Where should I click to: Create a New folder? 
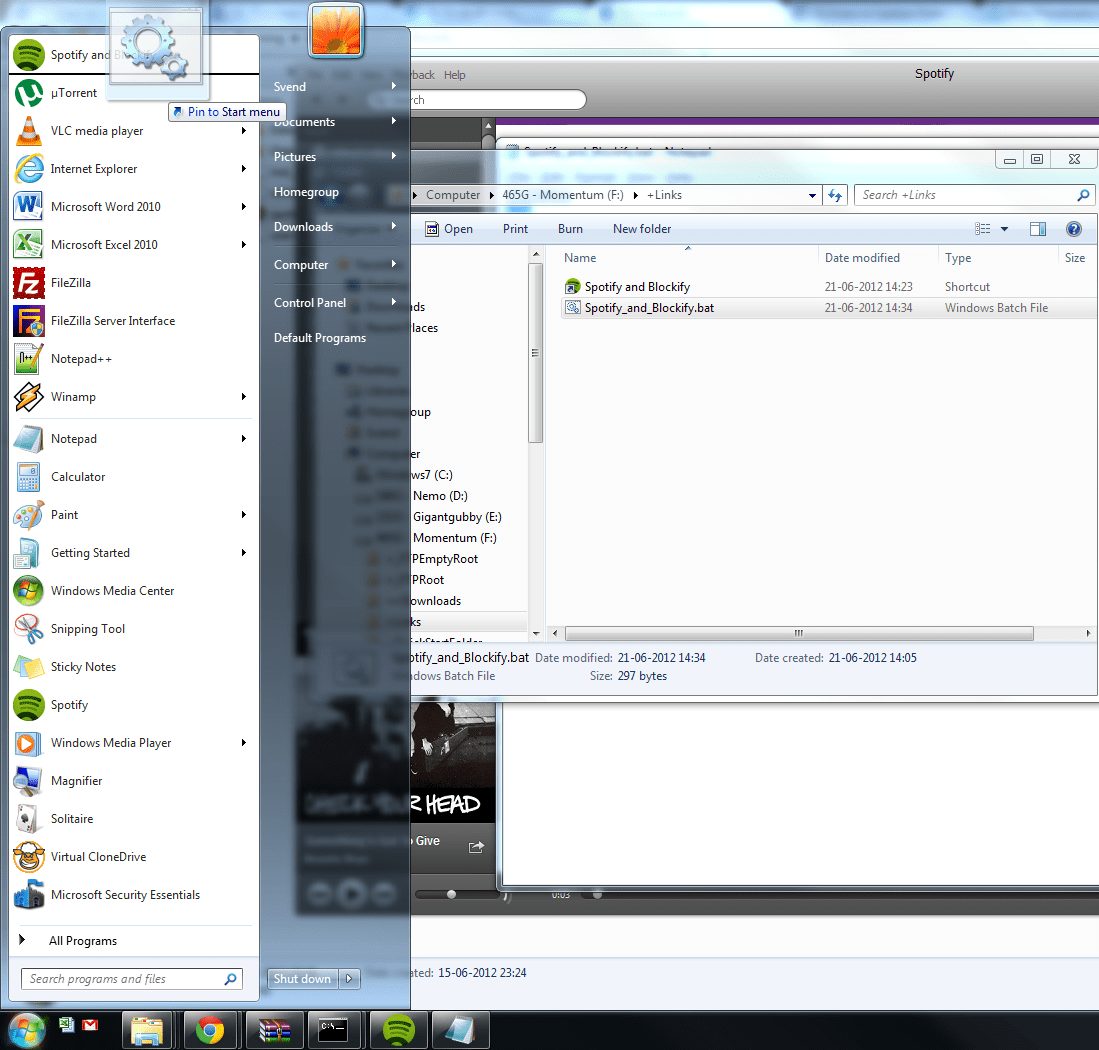click(x=641, y=229)
